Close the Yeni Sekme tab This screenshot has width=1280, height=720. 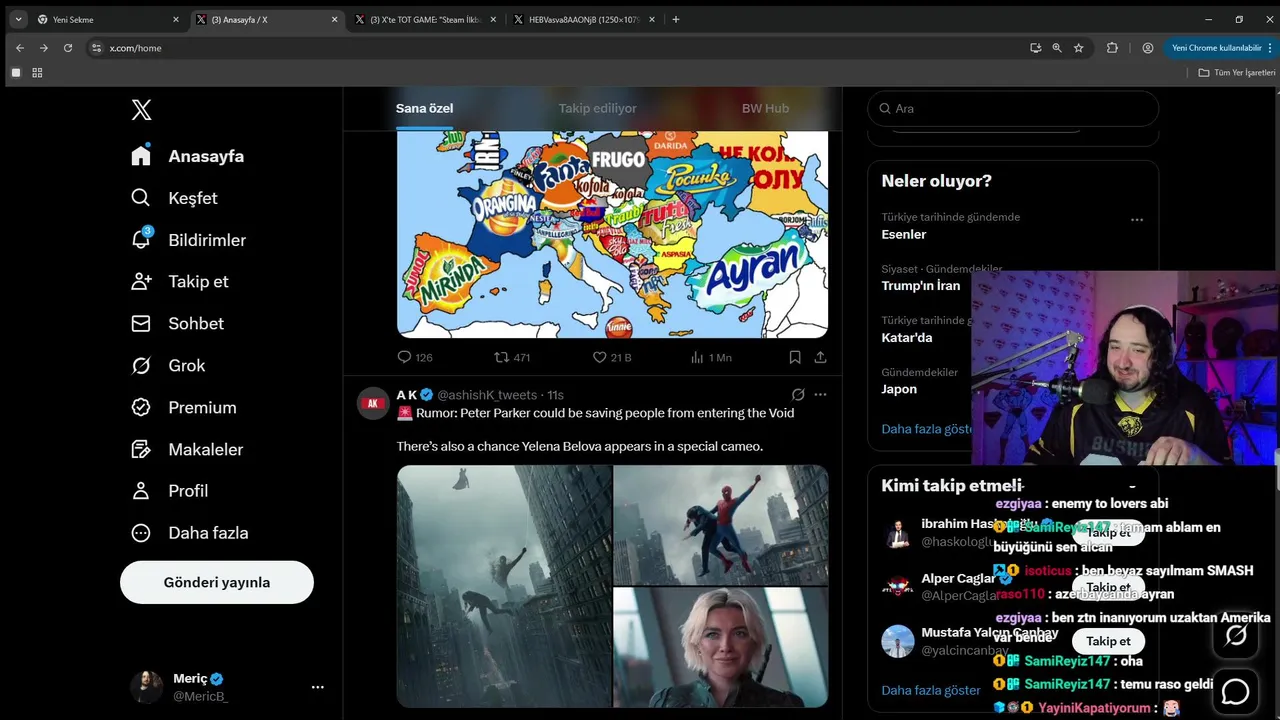click(176, 19)
